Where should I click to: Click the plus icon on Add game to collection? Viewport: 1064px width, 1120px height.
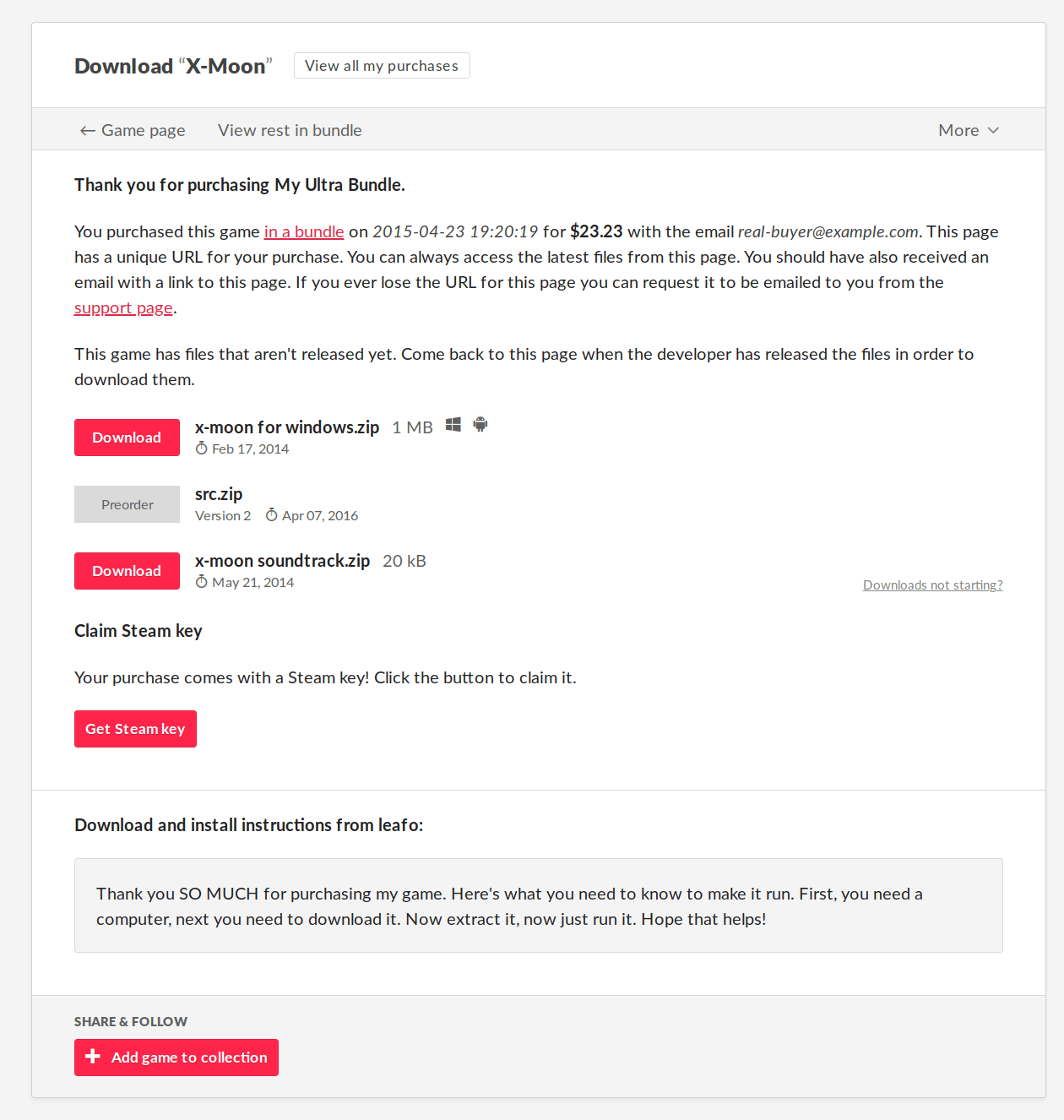(93, 1057)
